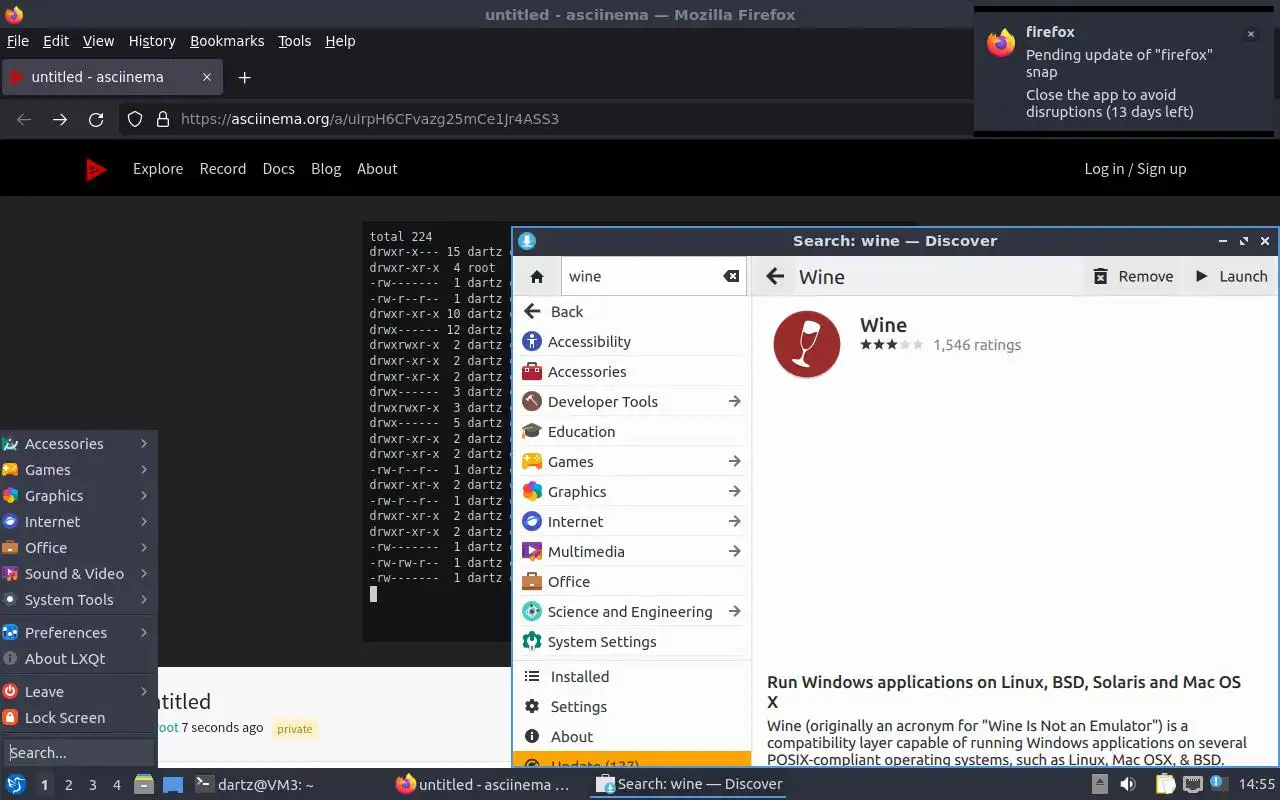The width and height of the screenshot is (1280, 800).
Task: Clear the wine search text in Discover
Action: pyautogui.click(x=731, y=277)
